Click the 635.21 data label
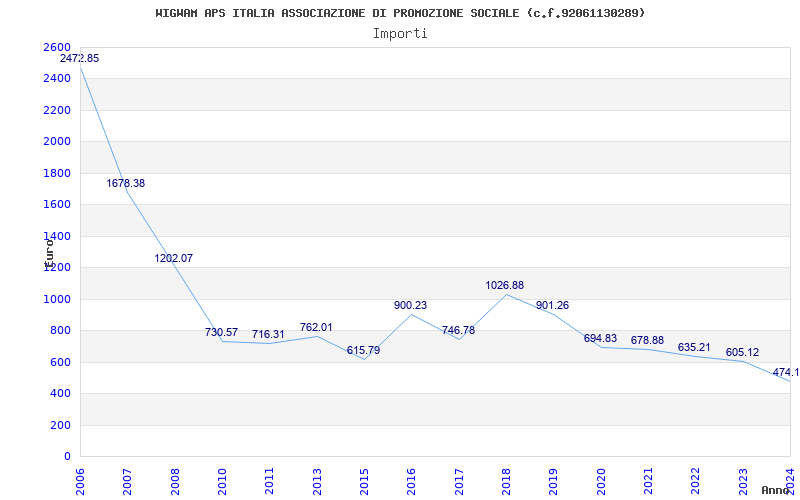Image resolution: width=800 pixels, height=500 pixels. 694,347
